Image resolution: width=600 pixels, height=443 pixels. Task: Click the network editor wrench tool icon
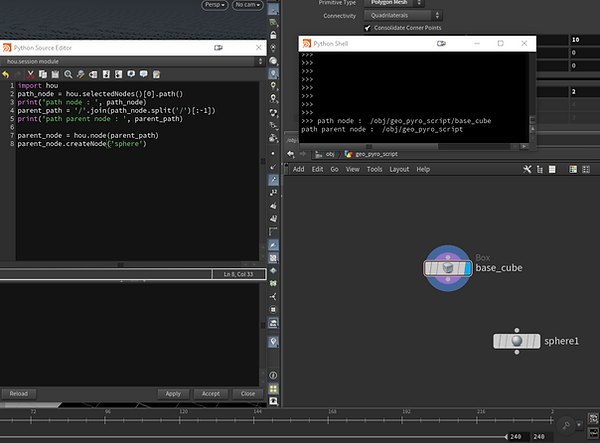(x=527, y=169)
